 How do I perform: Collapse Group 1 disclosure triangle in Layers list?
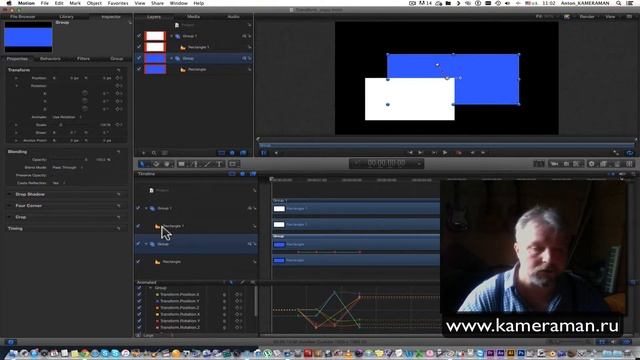click(x=172, y=36)
